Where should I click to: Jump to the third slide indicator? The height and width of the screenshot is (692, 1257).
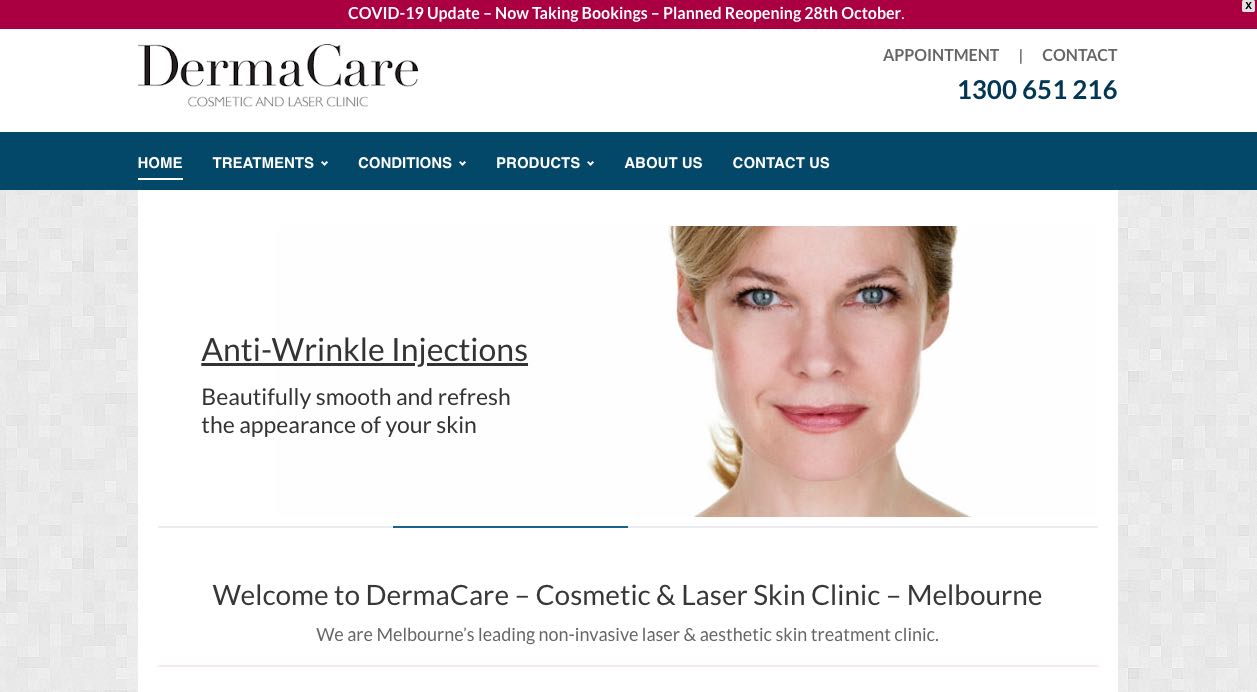click(745, 526)
